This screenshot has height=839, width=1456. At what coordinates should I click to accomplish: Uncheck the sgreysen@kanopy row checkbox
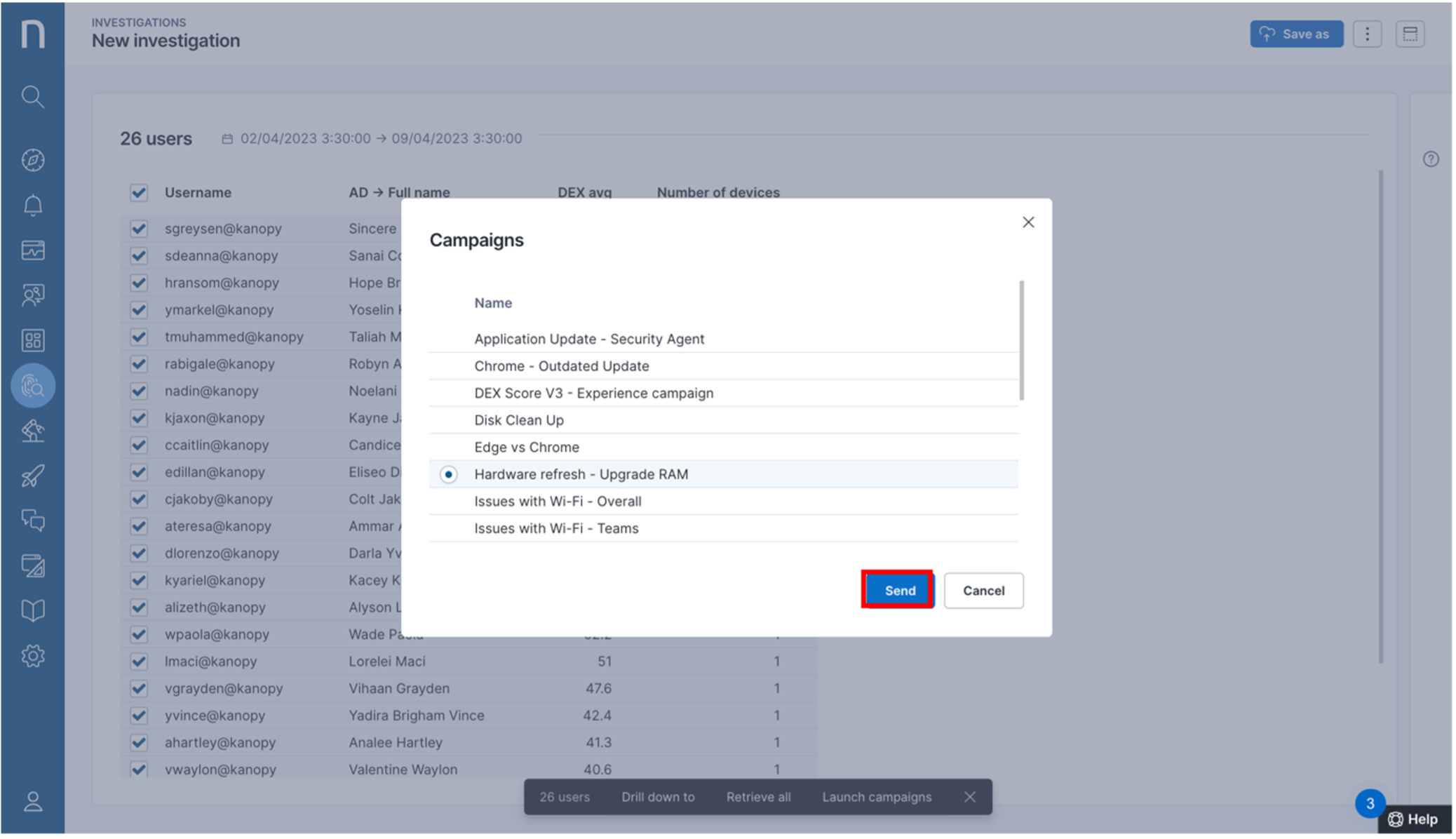click(x=139, y=229)
